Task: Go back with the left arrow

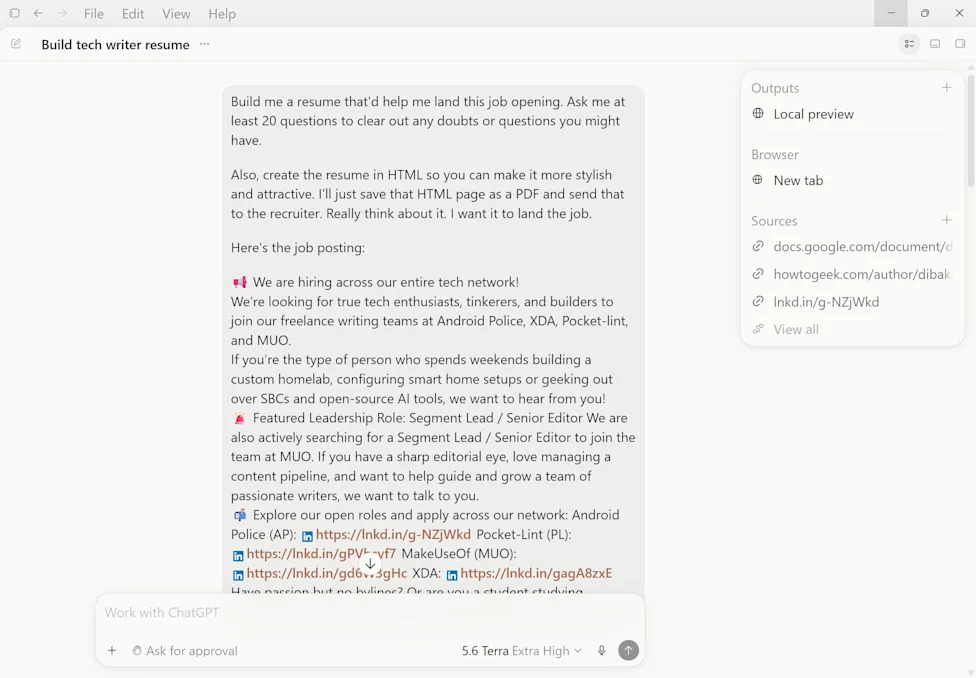Action: click(38, 13)
